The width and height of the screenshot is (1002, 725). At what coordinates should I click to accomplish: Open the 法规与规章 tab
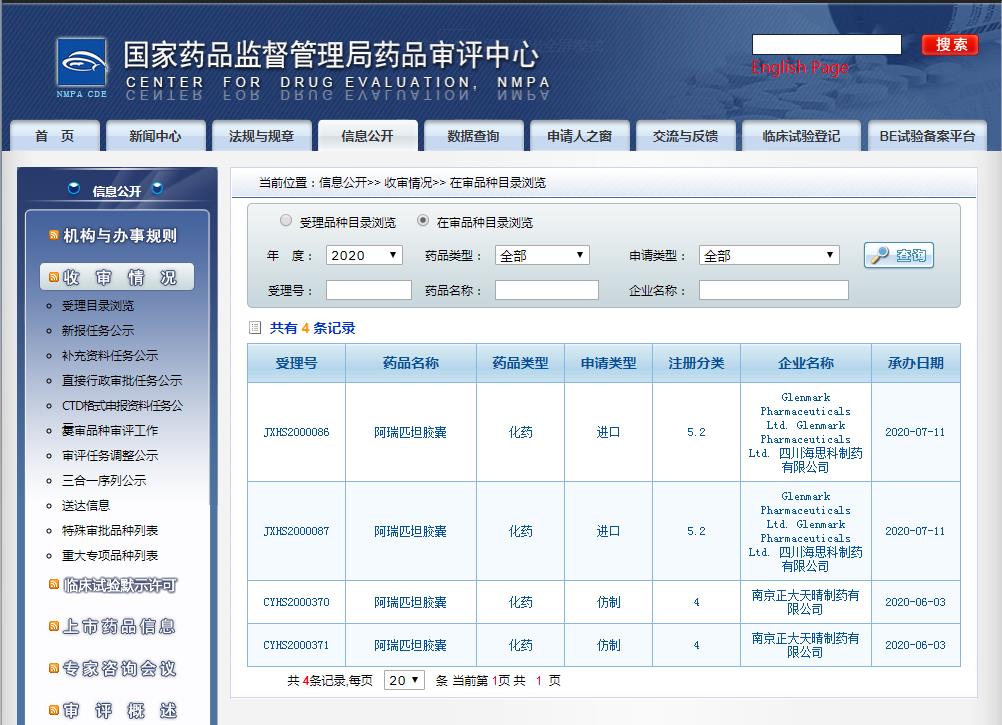pyautogui.click(x=261, y=135)
